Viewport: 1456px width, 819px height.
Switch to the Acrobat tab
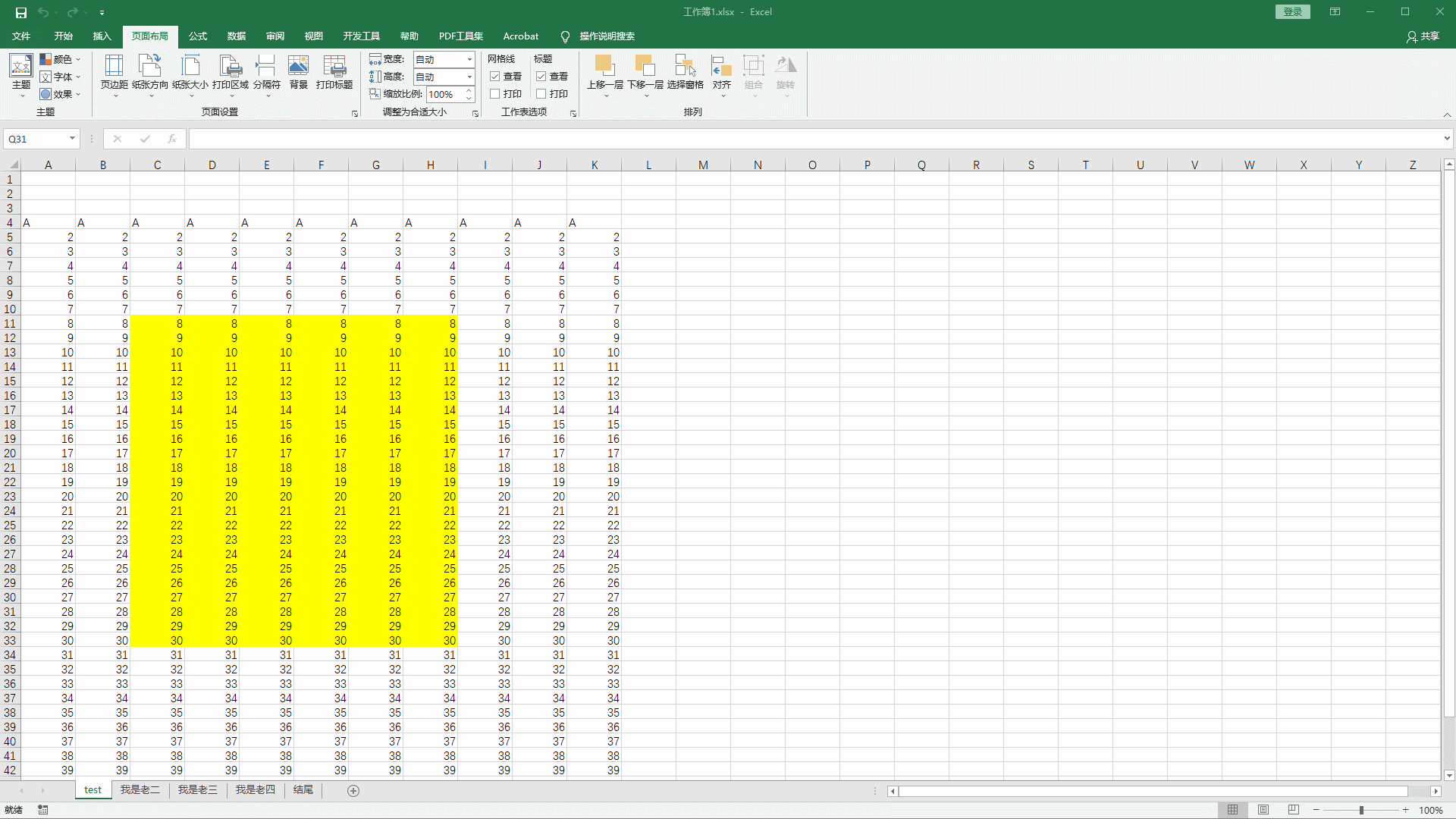pos(521,36)
